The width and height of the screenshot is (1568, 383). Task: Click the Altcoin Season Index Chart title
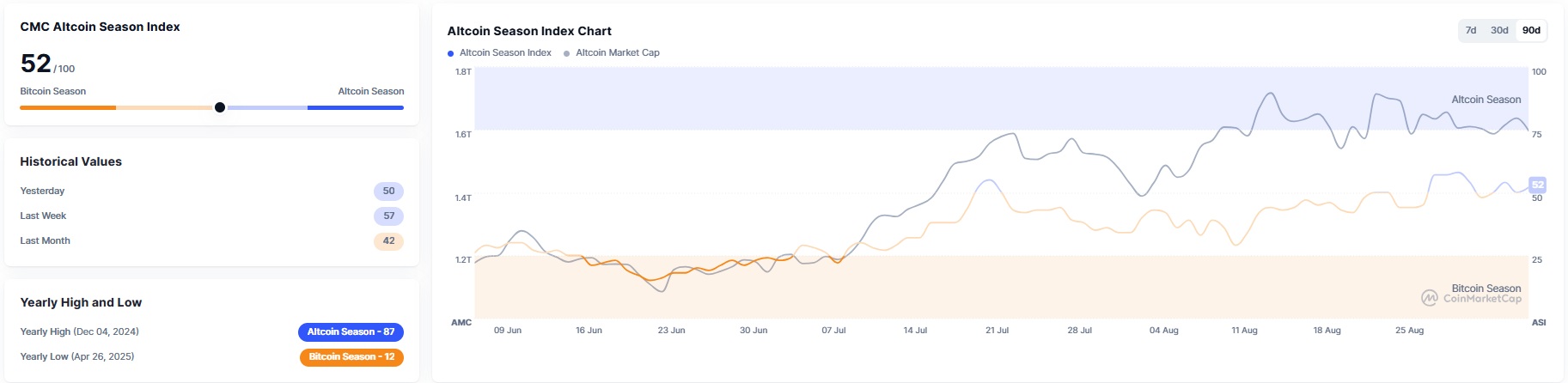tap(529, 31)
